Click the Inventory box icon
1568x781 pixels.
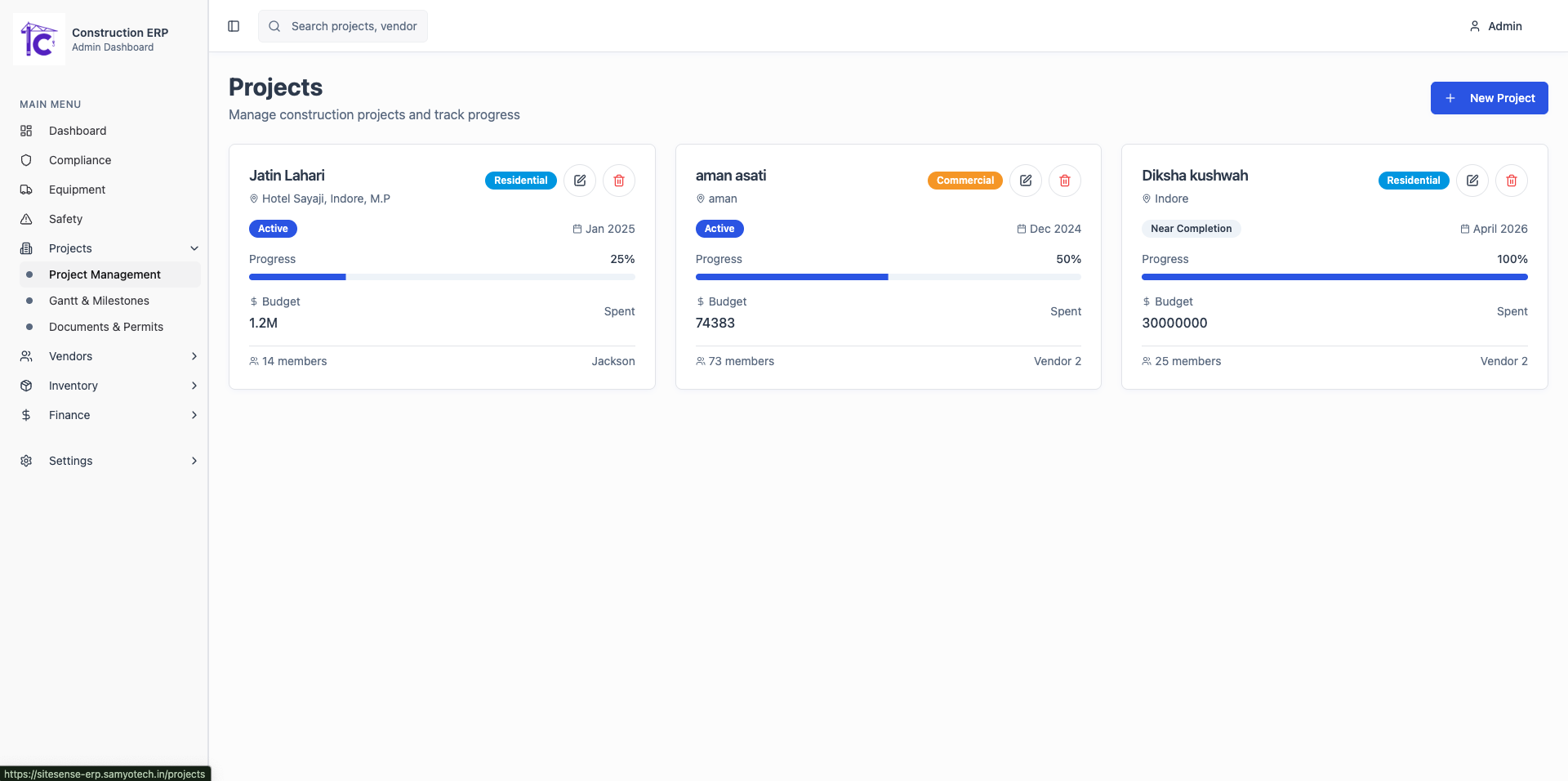26,386
